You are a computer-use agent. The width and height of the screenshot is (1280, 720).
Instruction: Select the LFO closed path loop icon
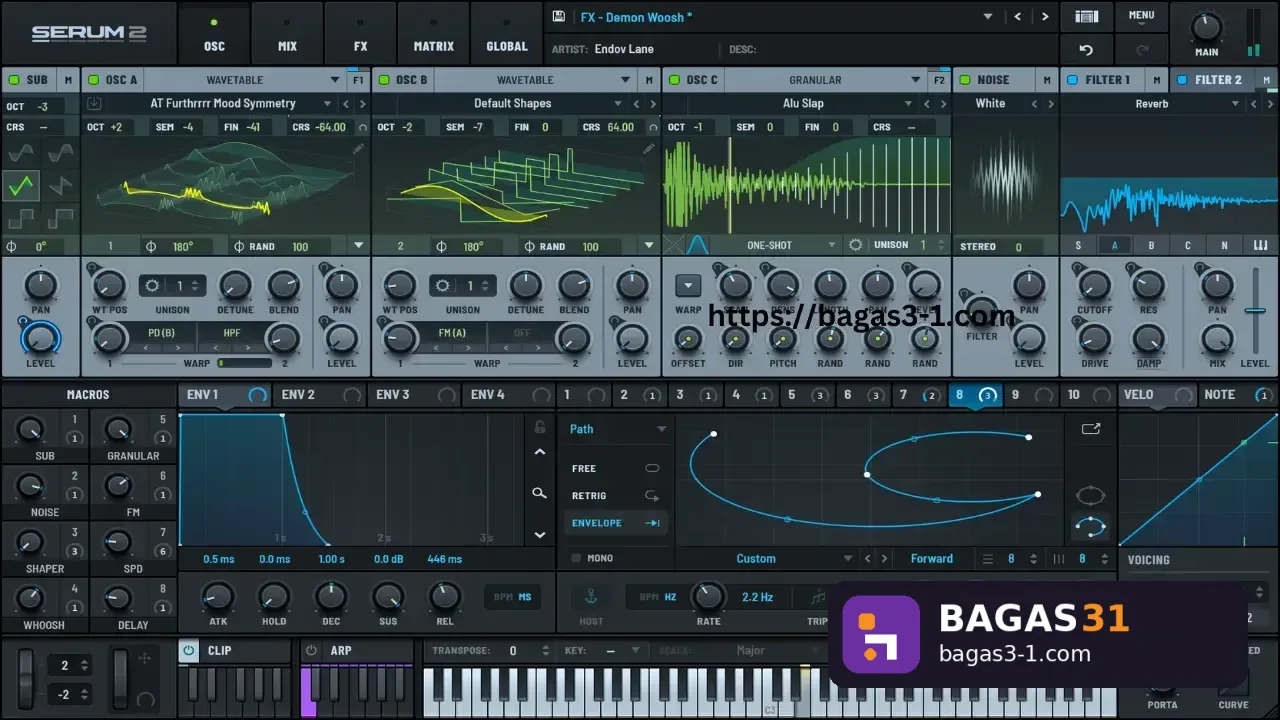point(1090,496)
